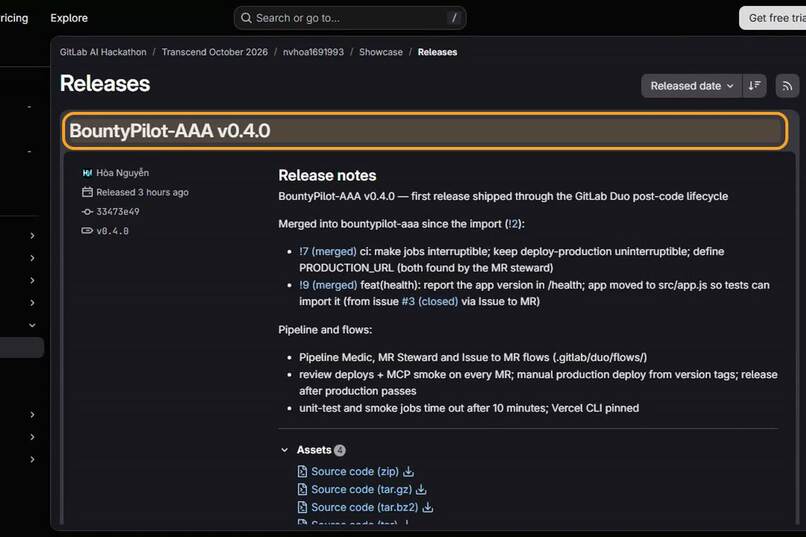The width and height of the screenshot is (806, 537).
Task: Open issue #3 (closed) link
Action: (x=429, y=301)
